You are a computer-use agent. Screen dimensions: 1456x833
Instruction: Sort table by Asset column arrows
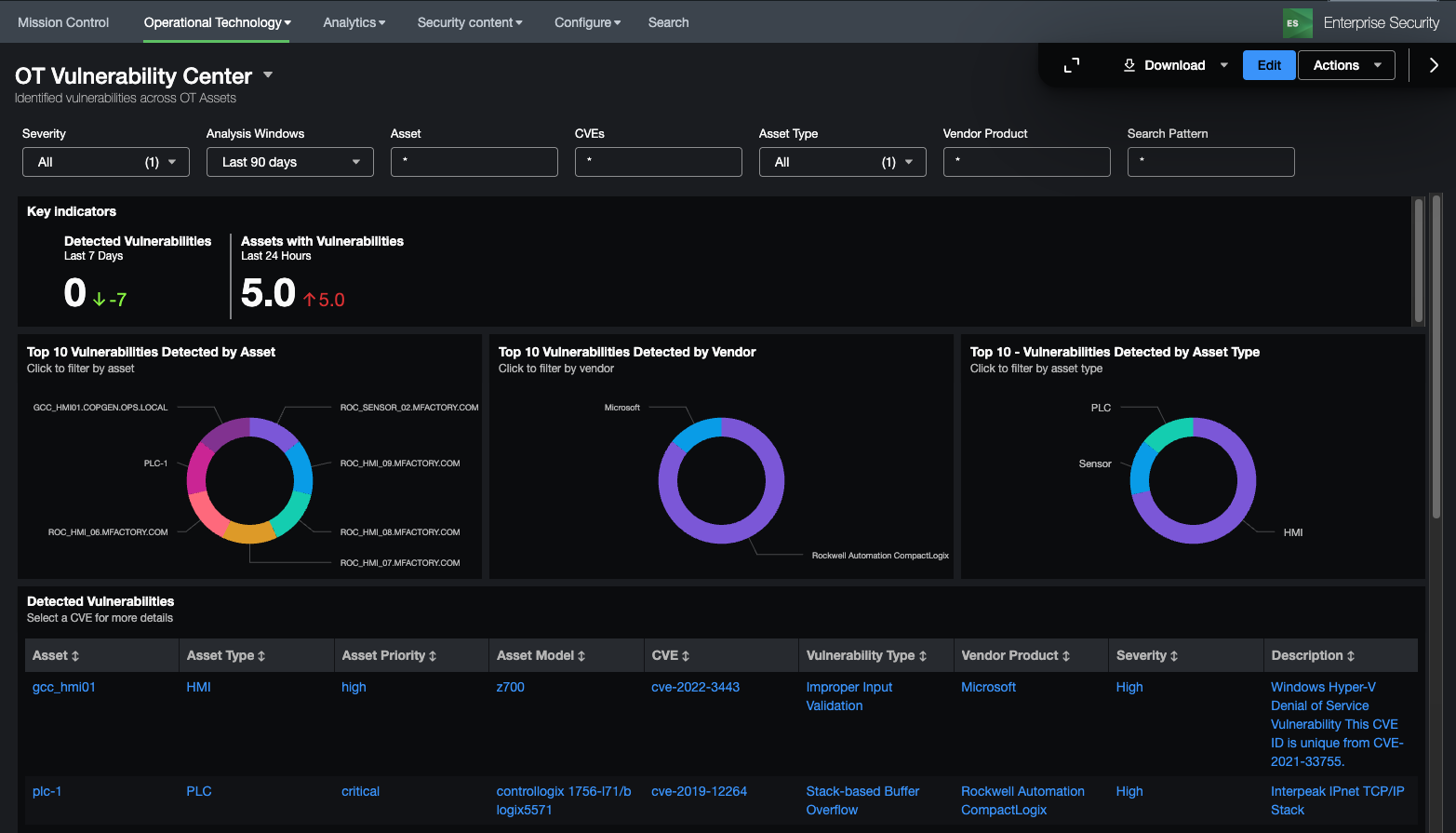[x=75, y=656]
